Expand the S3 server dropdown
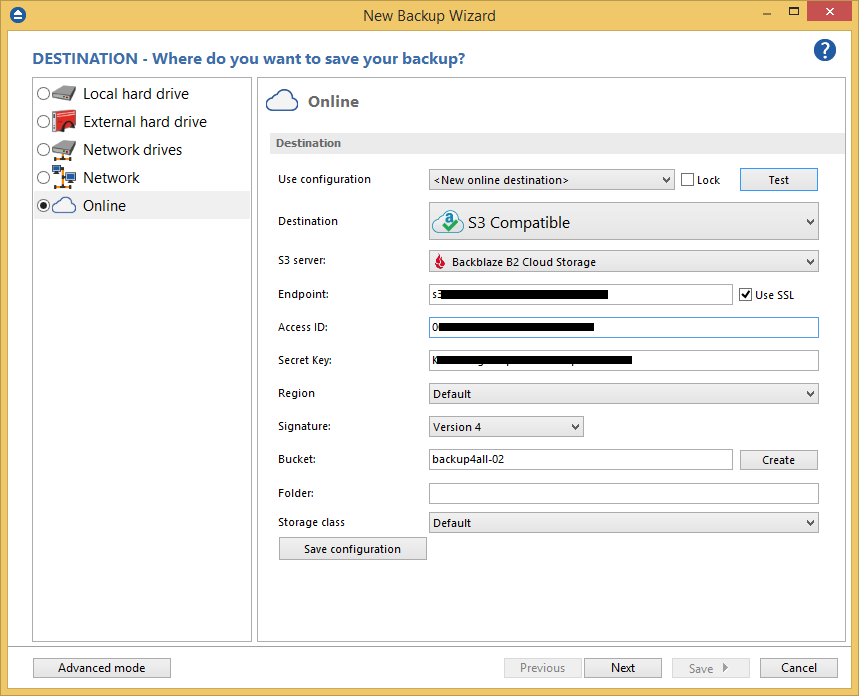The image size is (859, 696). (x=623, y=261)
